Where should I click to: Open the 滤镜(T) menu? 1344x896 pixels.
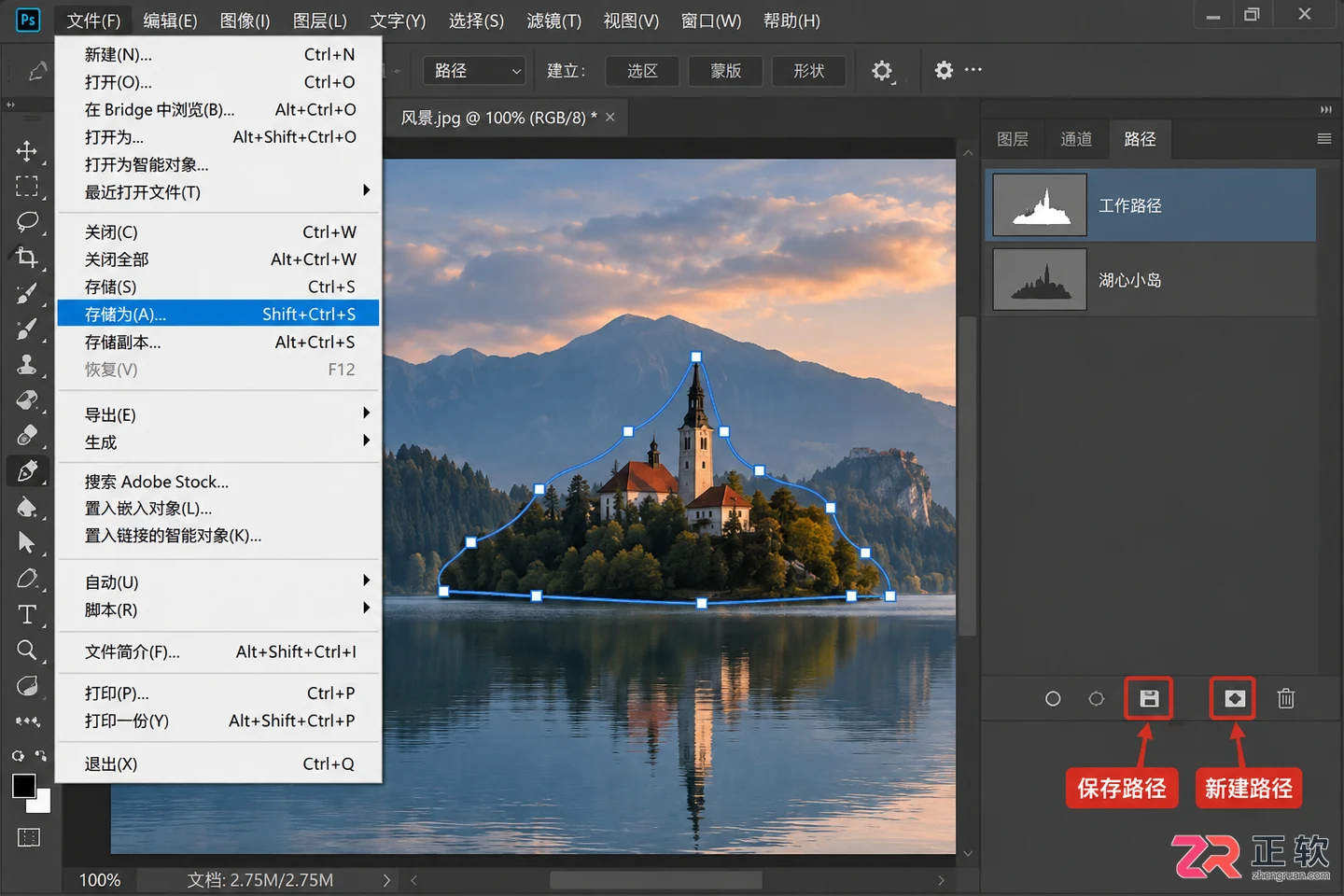point(553,21)
